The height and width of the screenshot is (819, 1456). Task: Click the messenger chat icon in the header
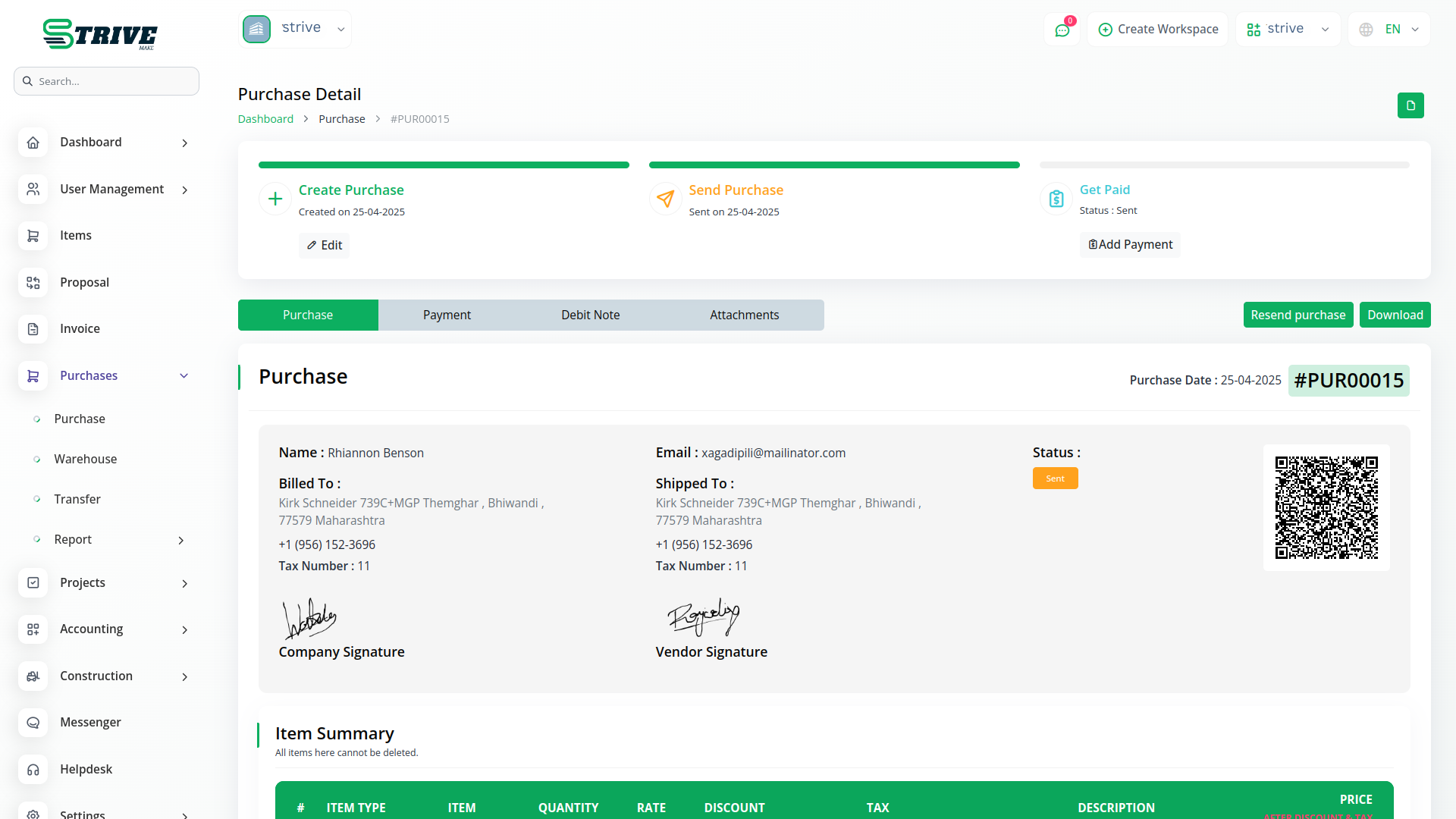pyautogui.click(x=1062, y=30)
